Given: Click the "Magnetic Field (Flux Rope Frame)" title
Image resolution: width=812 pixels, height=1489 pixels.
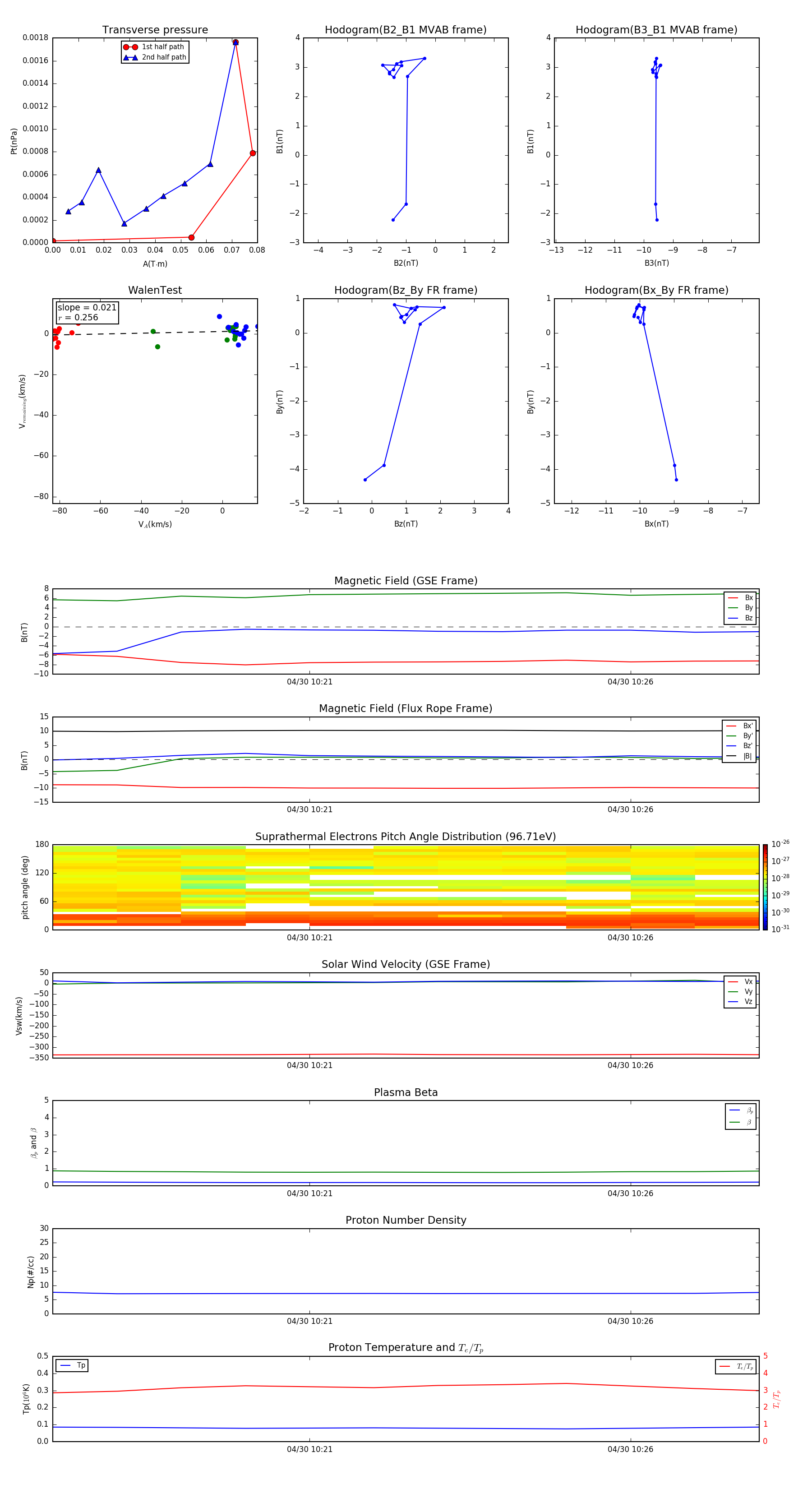Looking at the screenshot, I should [x=406, y=709].
